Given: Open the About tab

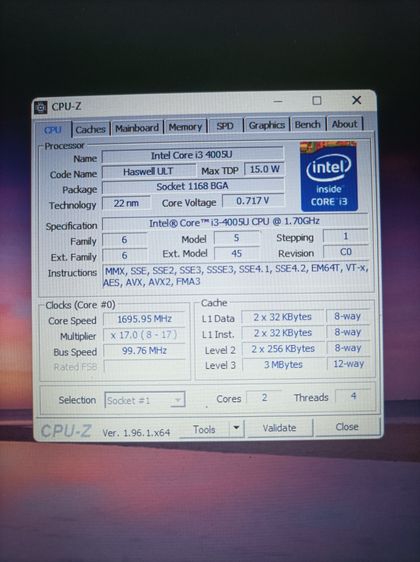Looking at the screenshot, I should pyautogui.click(x=344, y=124).
